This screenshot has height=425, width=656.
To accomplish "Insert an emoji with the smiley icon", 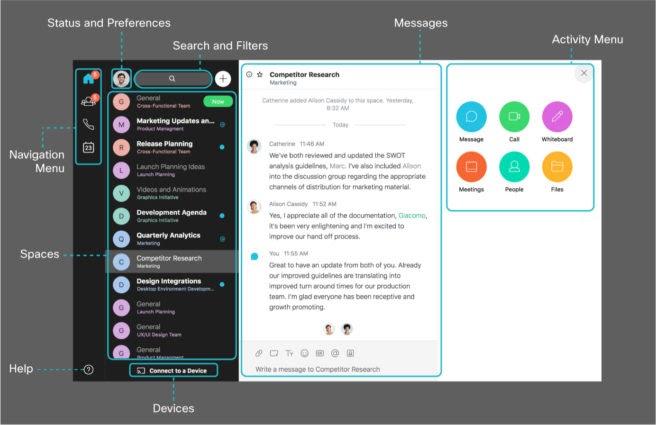I will [x=304, y=353].
